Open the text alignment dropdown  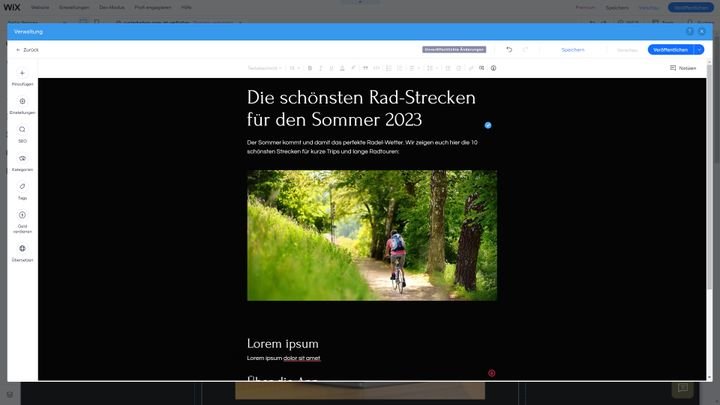click(x=414, y=68)
